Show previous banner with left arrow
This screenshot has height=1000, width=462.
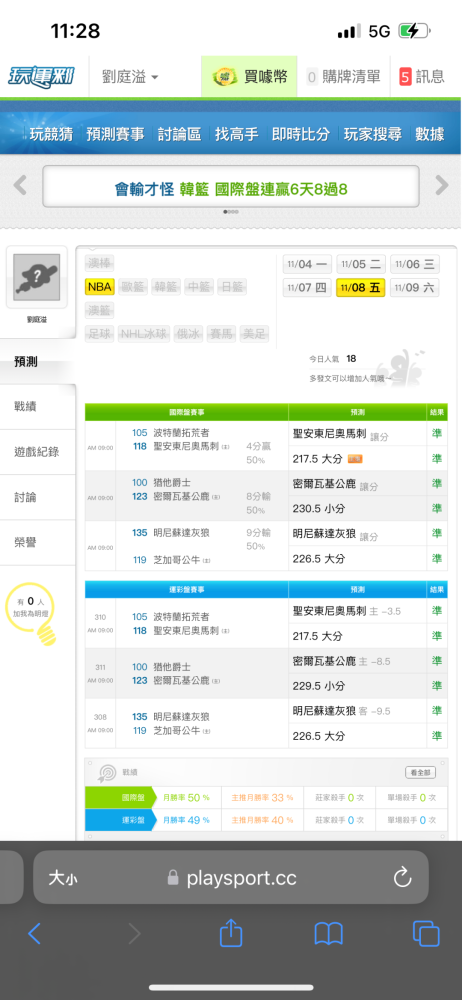[x=20, y=186]
